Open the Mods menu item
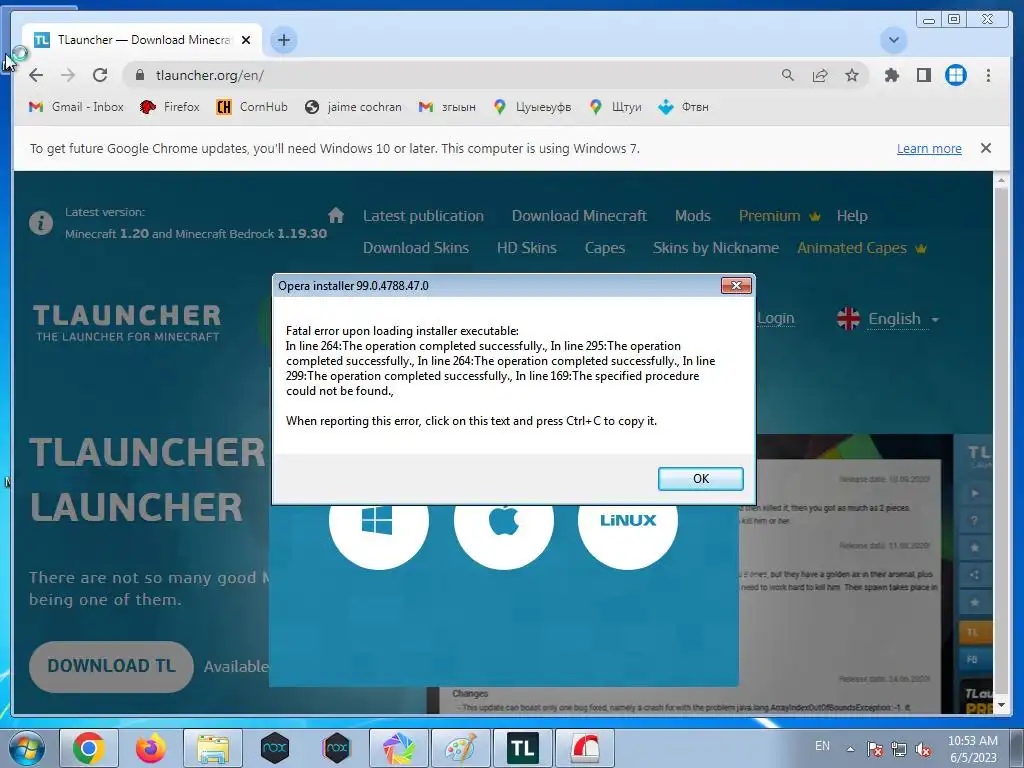Image resolution: width=1024 pixels, height=768 pixels. pyautogui.click(x=692, y=216)
